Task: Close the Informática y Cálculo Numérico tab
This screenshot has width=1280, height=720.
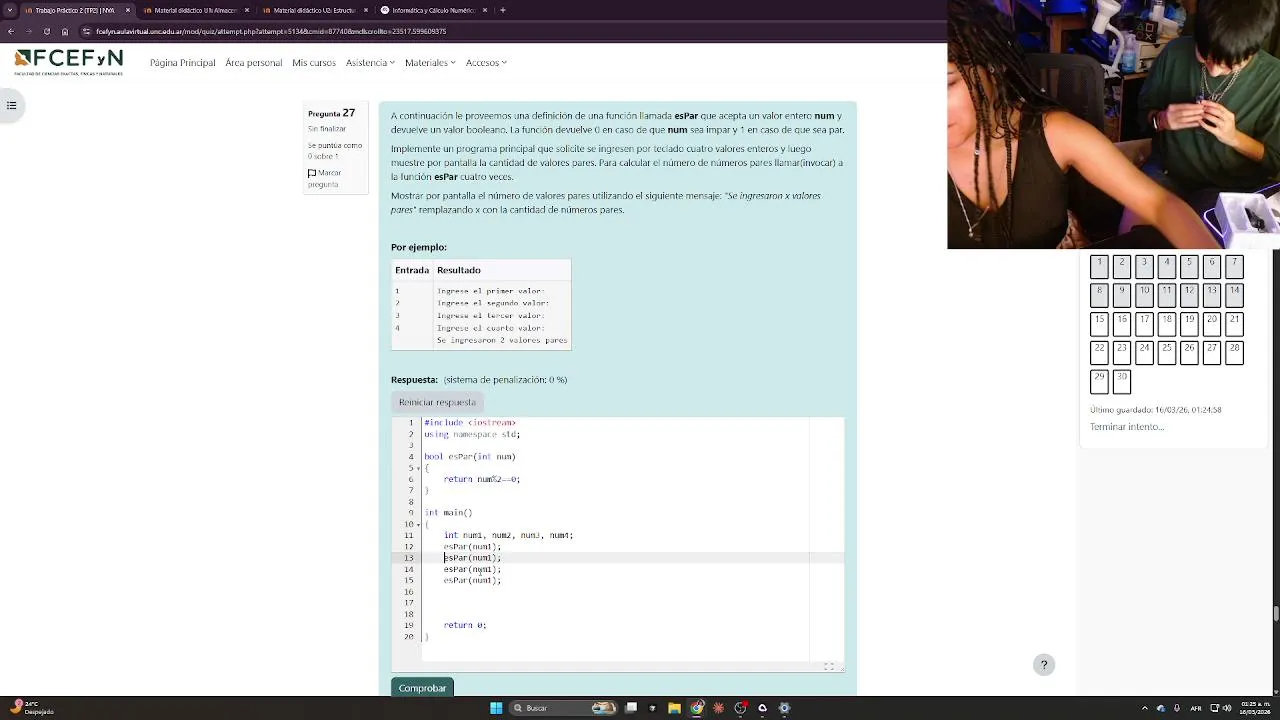Action: (485, 10)
